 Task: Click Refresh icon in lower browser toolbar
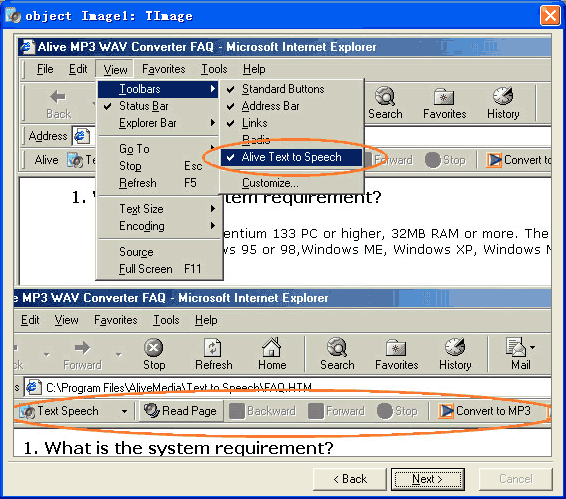(x=213, y=354)
